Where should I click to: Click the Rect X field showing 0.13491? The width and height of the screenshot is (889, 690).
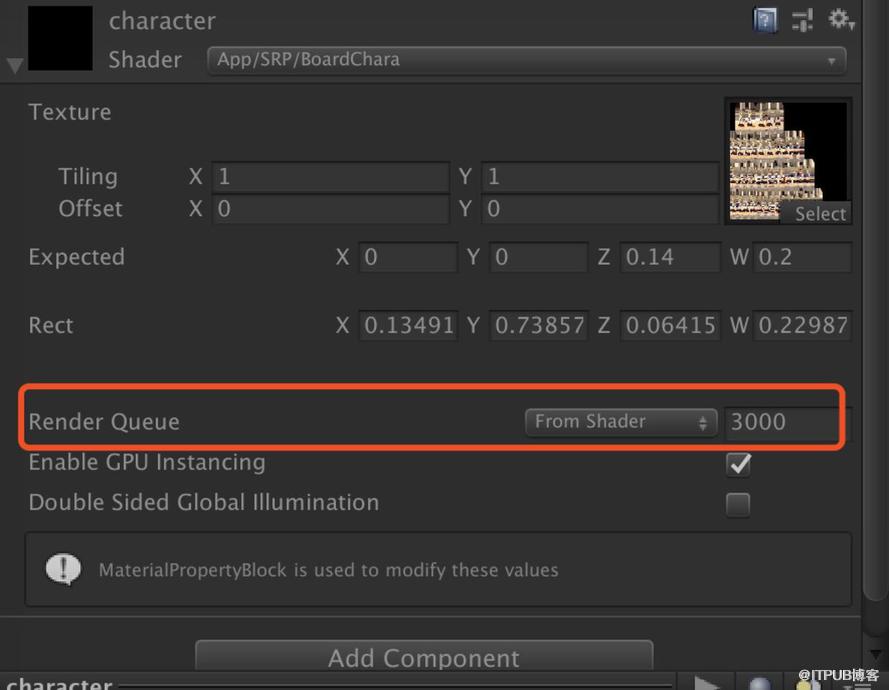coord(408,325)
